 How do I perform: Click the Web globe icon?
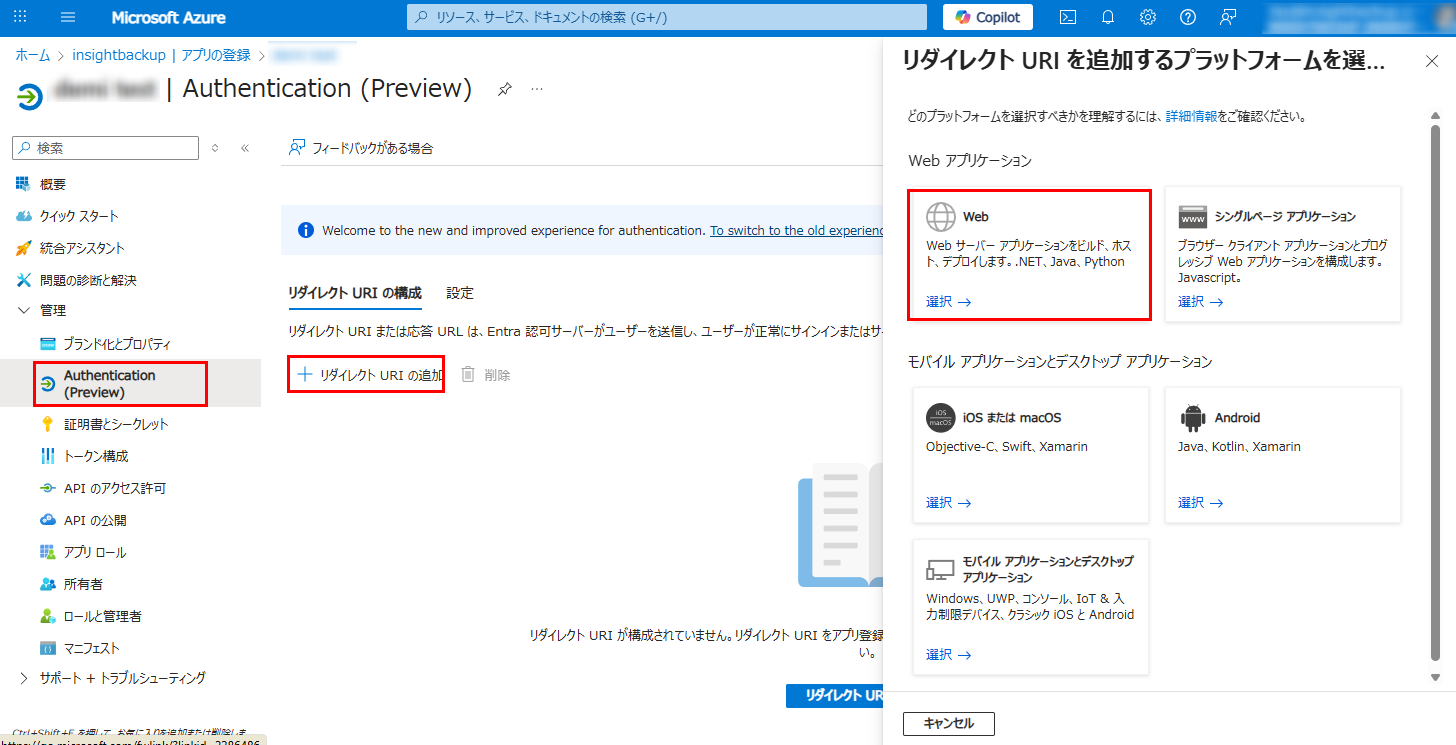click(941, 216)
